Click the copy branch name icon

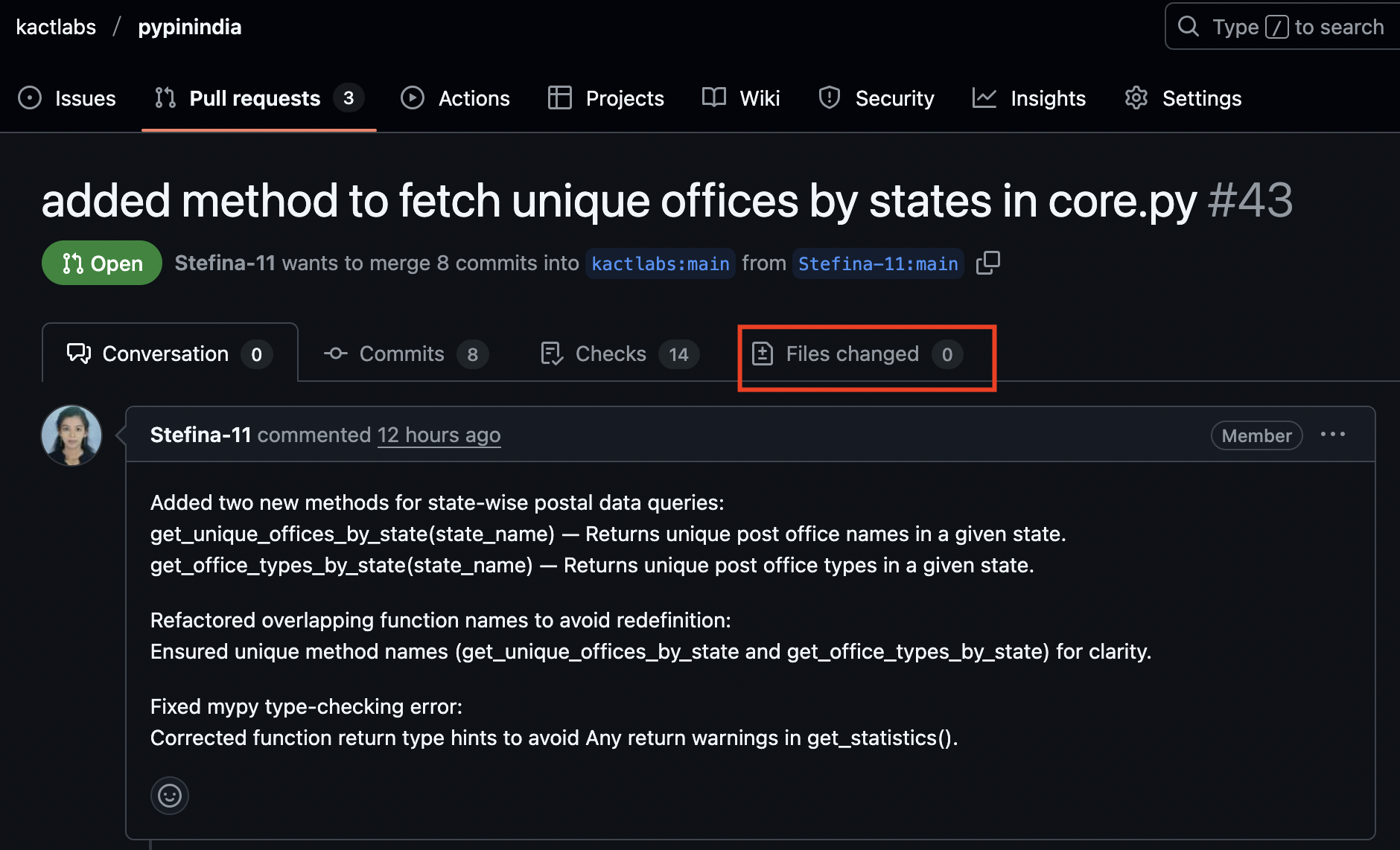pyautogui.click(x=987, y=263)
